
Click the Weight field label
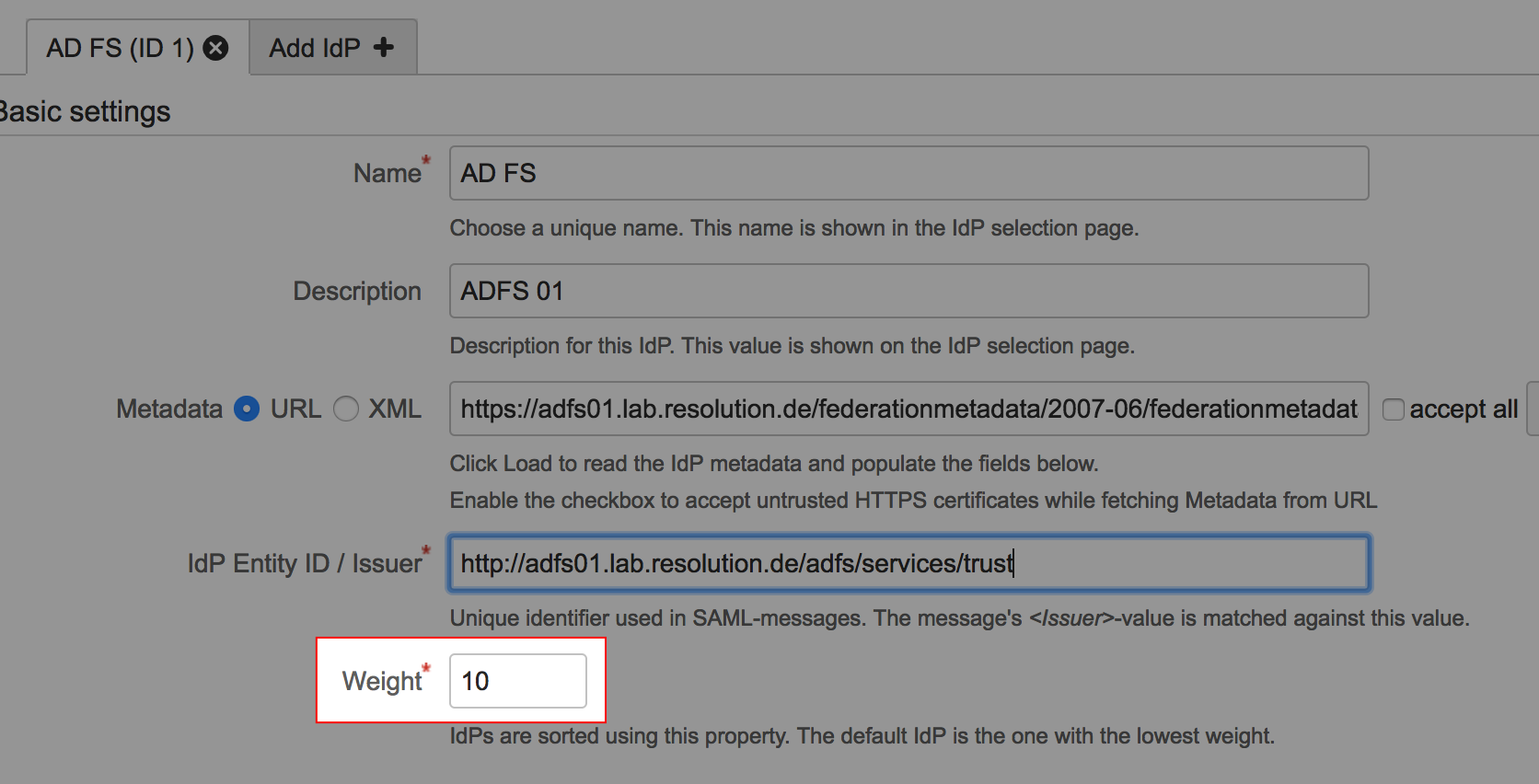(381, 681)
